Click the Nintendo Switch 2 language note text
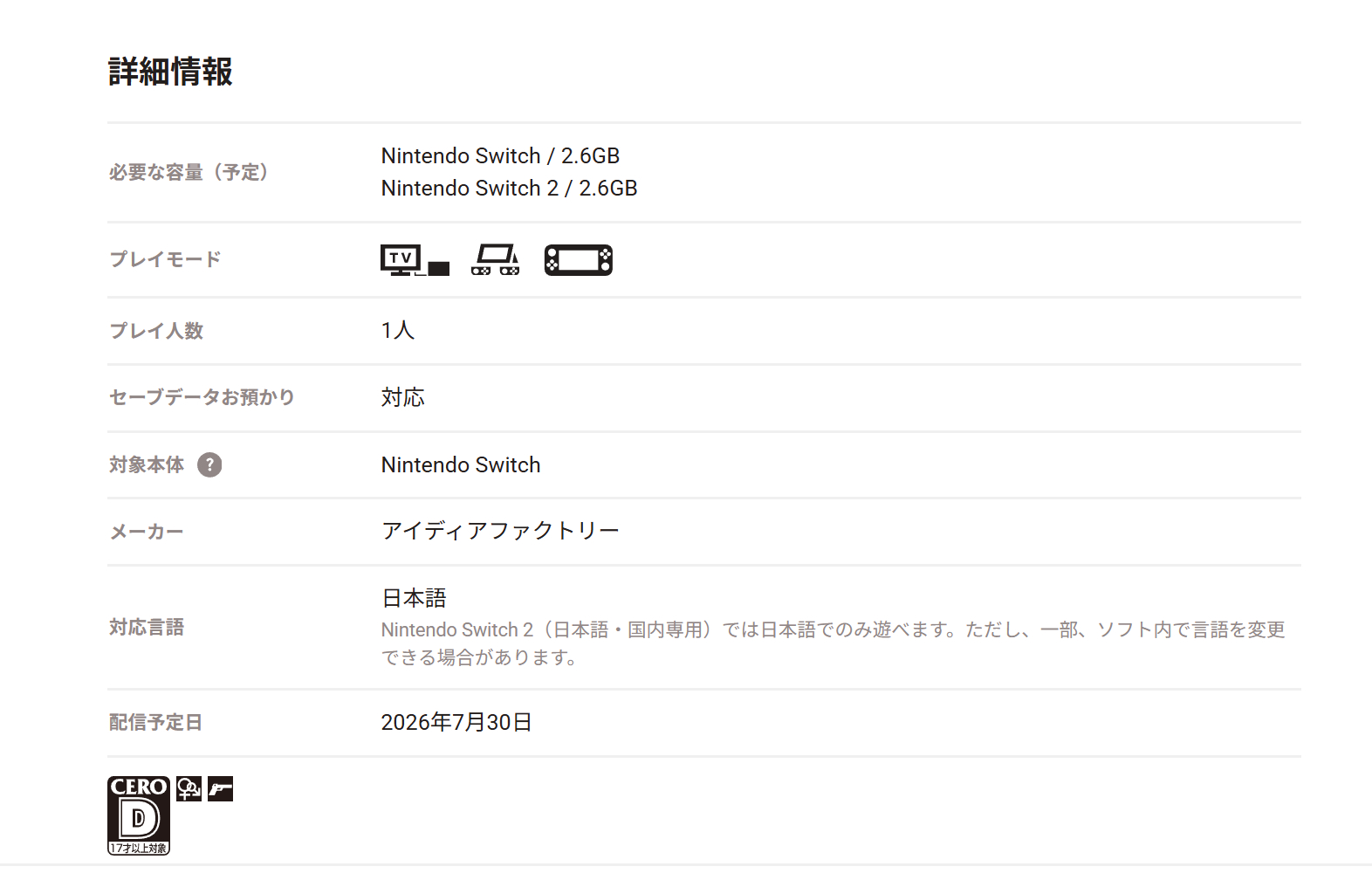This screenshot has height=880, width=1372. [833, 643]
